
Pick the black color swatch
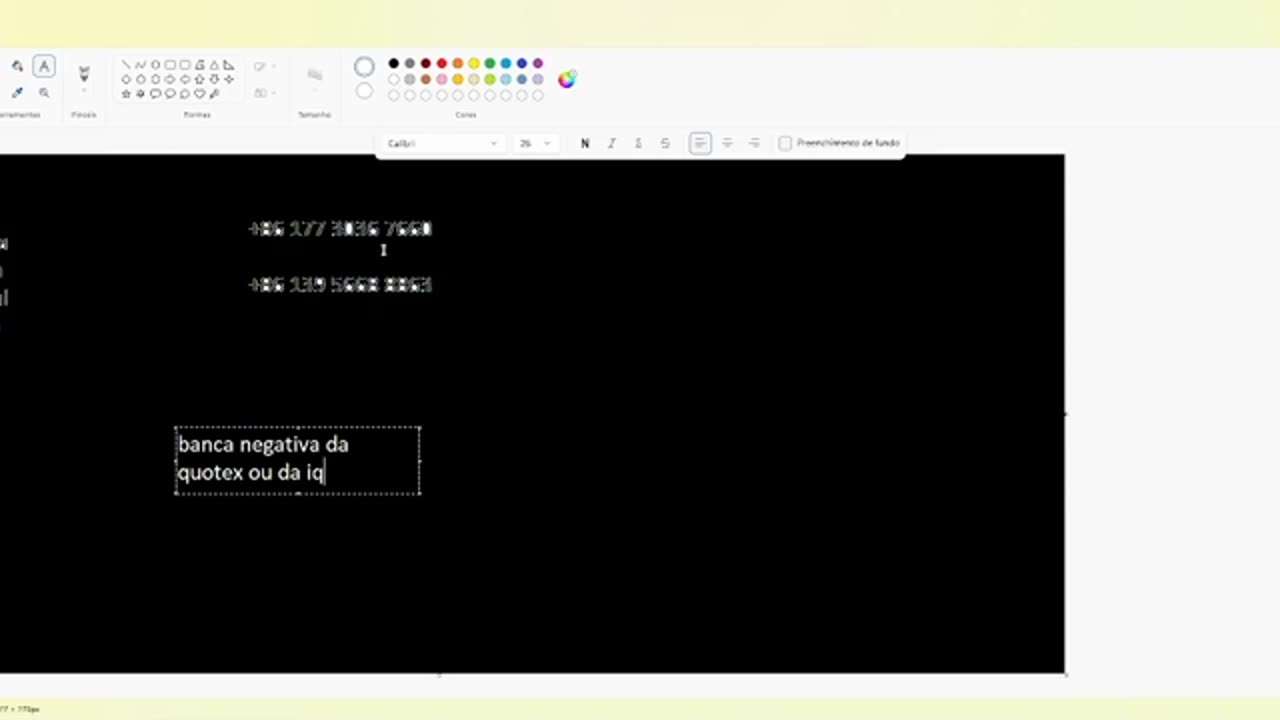393,63
